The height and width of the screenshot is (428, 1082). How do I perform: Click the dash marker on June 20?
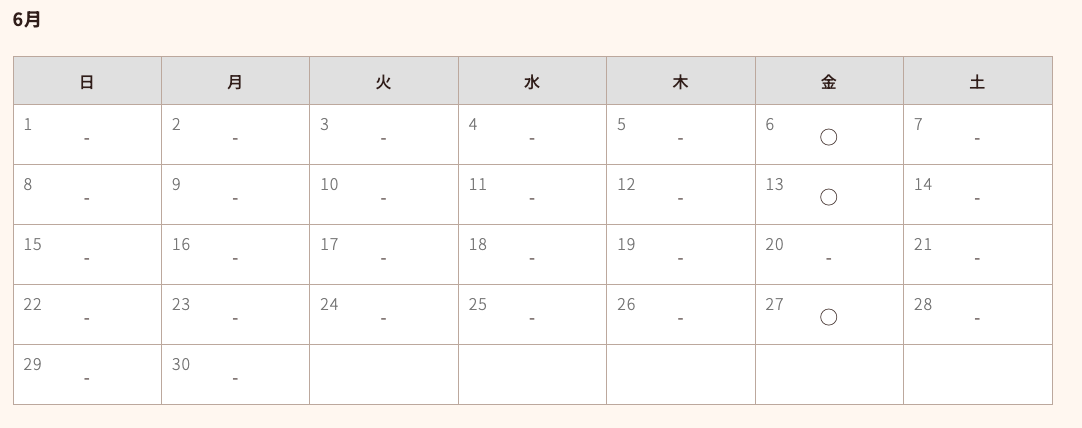click(x=828, y=259)
